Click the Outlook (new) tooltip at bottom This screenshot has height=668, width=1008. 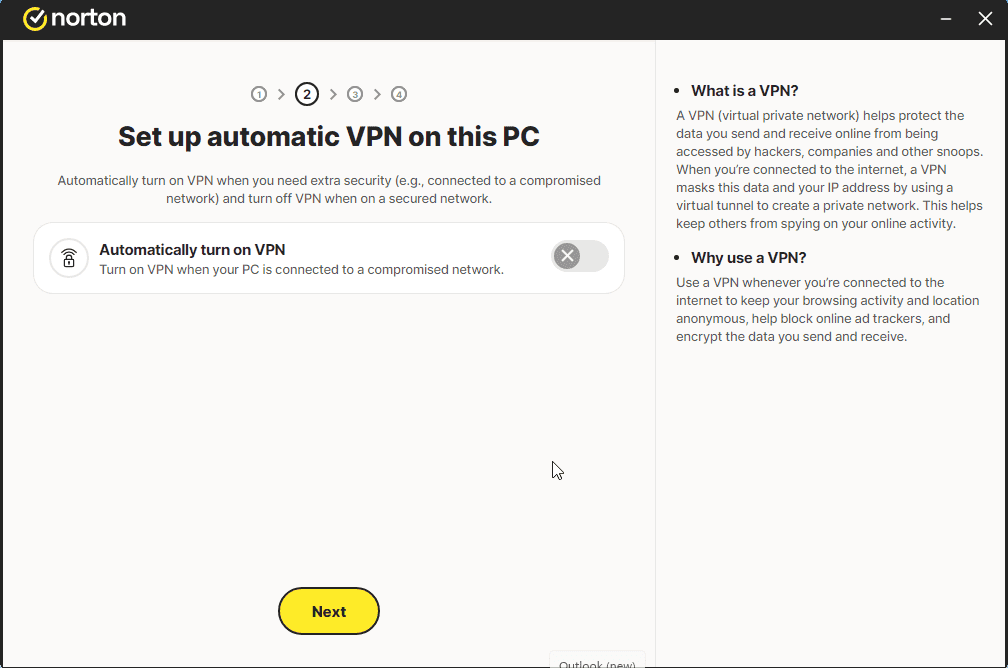click(597, 662)
